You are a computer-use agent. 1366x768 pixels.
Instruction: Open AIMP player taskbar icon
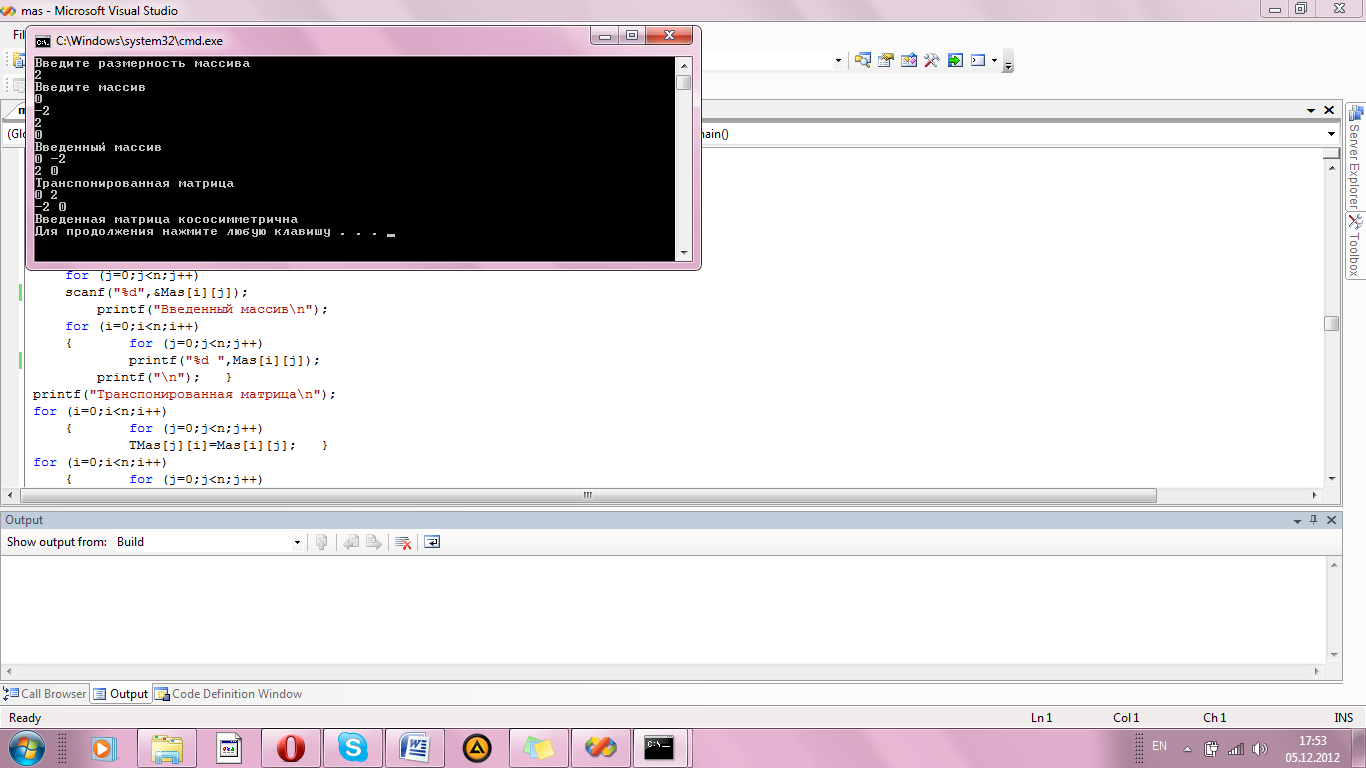pyautogui.click(x=477, y=747)
